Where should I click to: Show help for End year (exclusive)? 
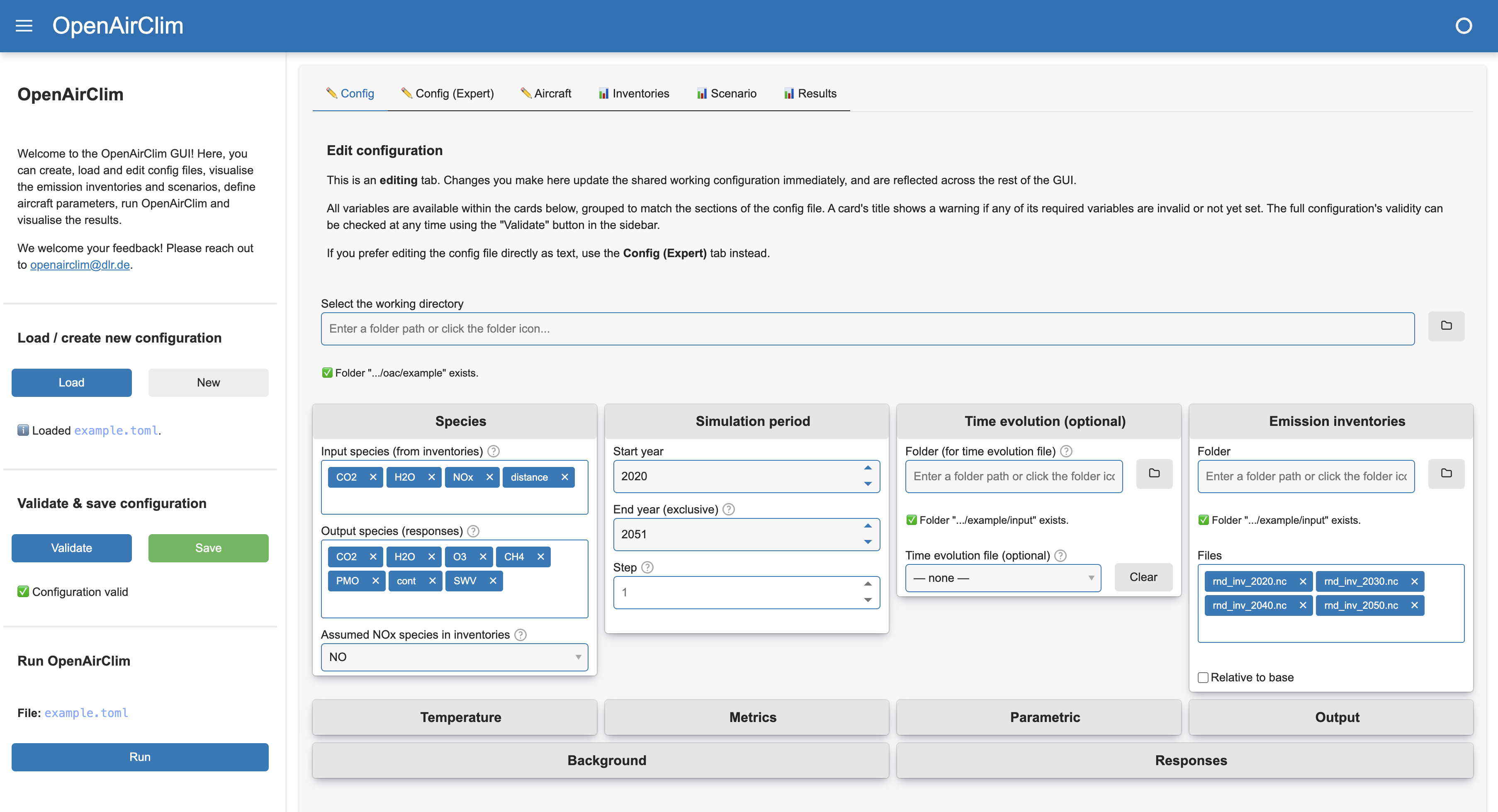tap(729, 510)
